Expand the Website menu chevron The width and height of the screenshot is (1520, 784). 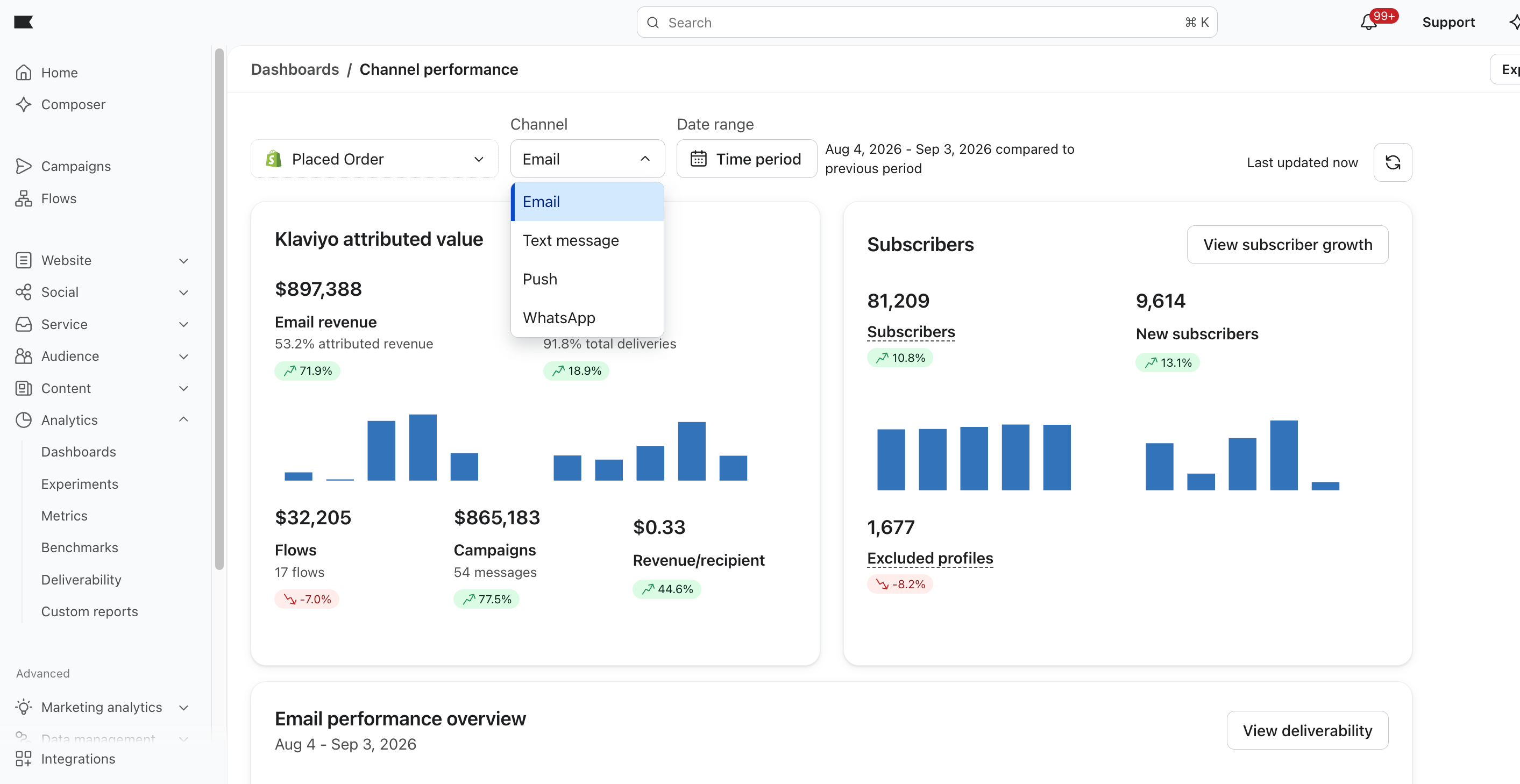(x=183, y=261)
